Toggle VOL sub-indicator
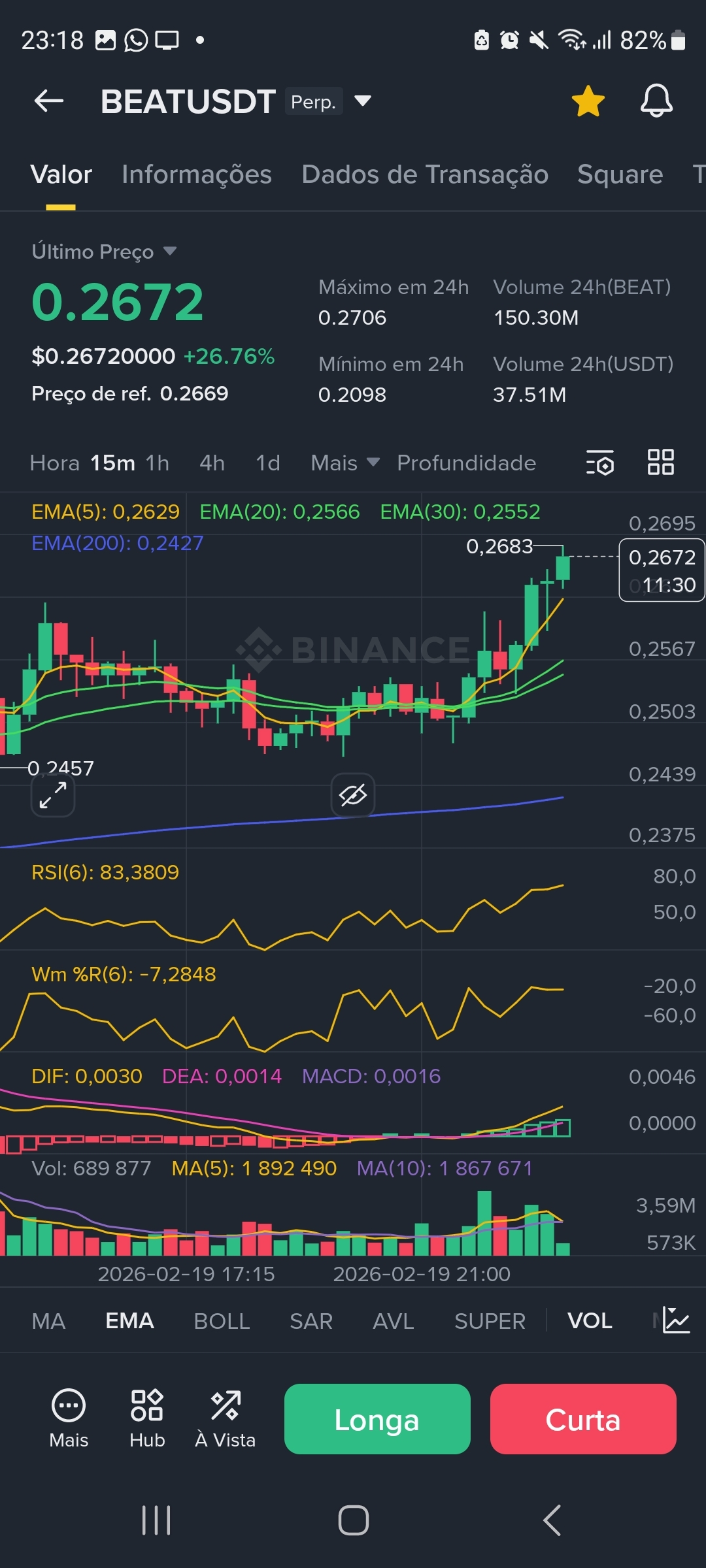 590,1321
